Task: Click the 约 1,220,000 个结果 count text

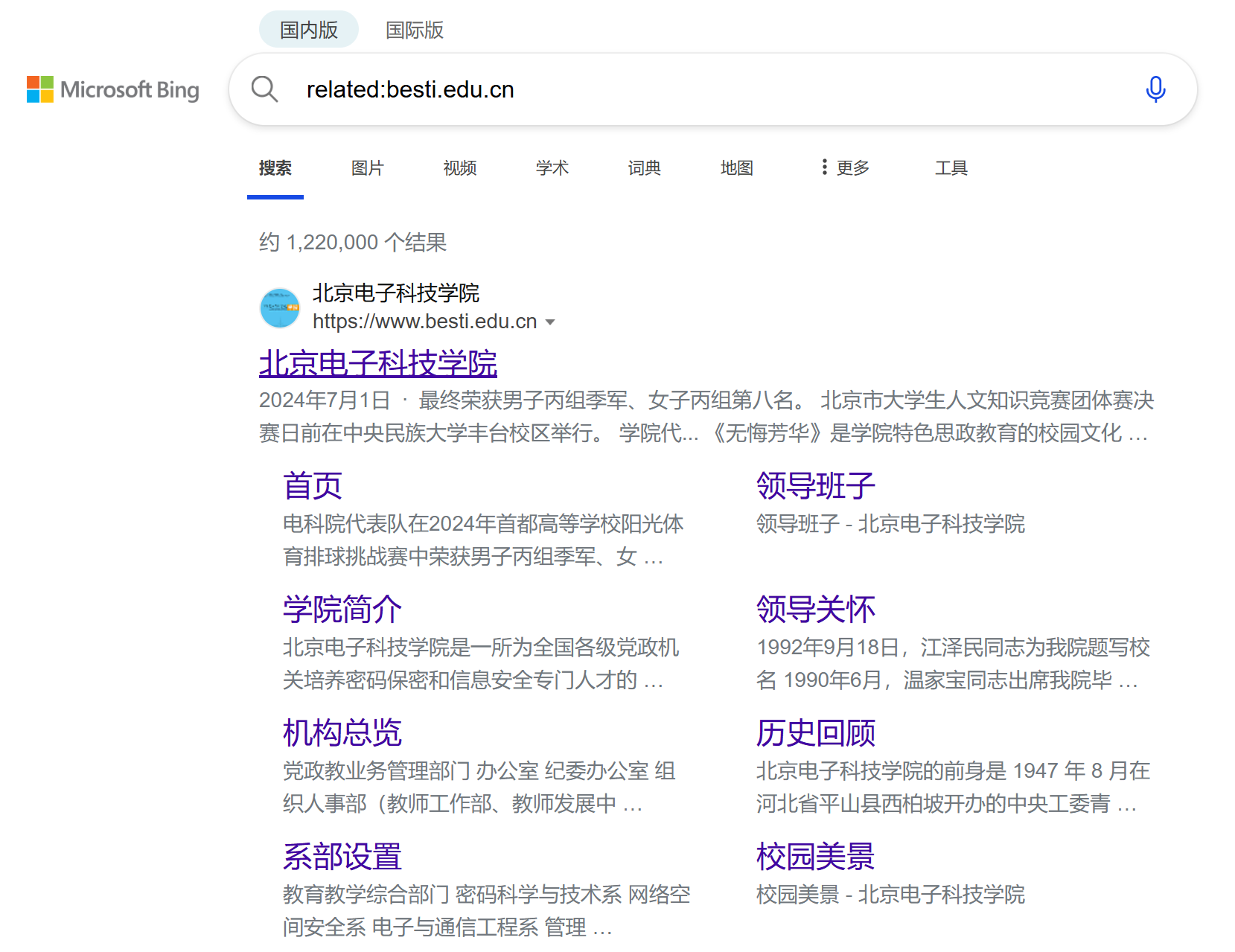Action: [353, 243]
